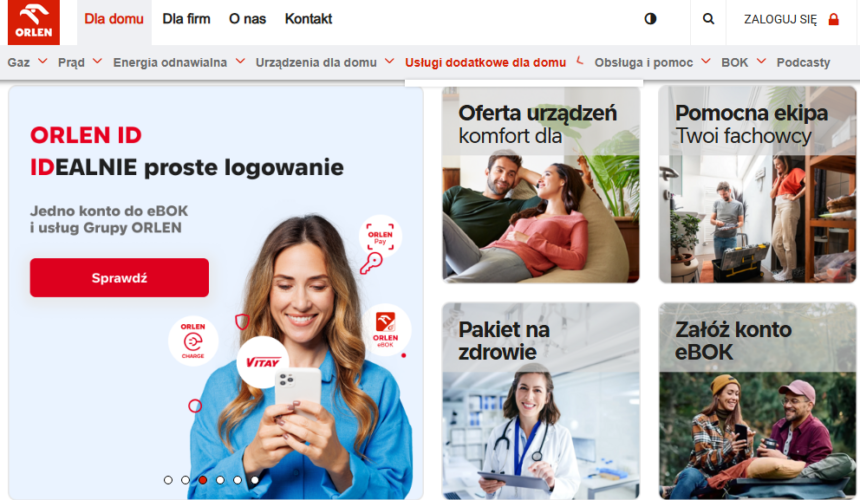860x500 pixels.
Task: Click the ORLEN Pay icon in banner
Action: [x=380, y=236]
